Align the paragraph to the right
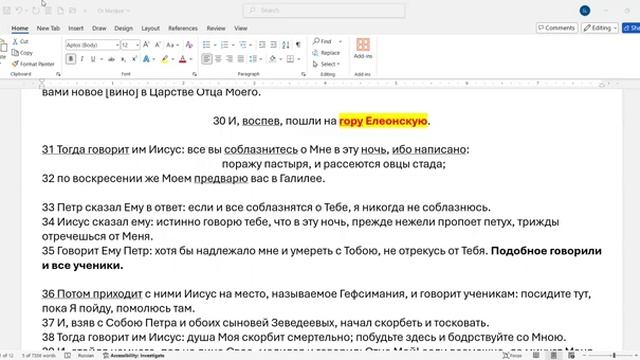 (230, 59)
